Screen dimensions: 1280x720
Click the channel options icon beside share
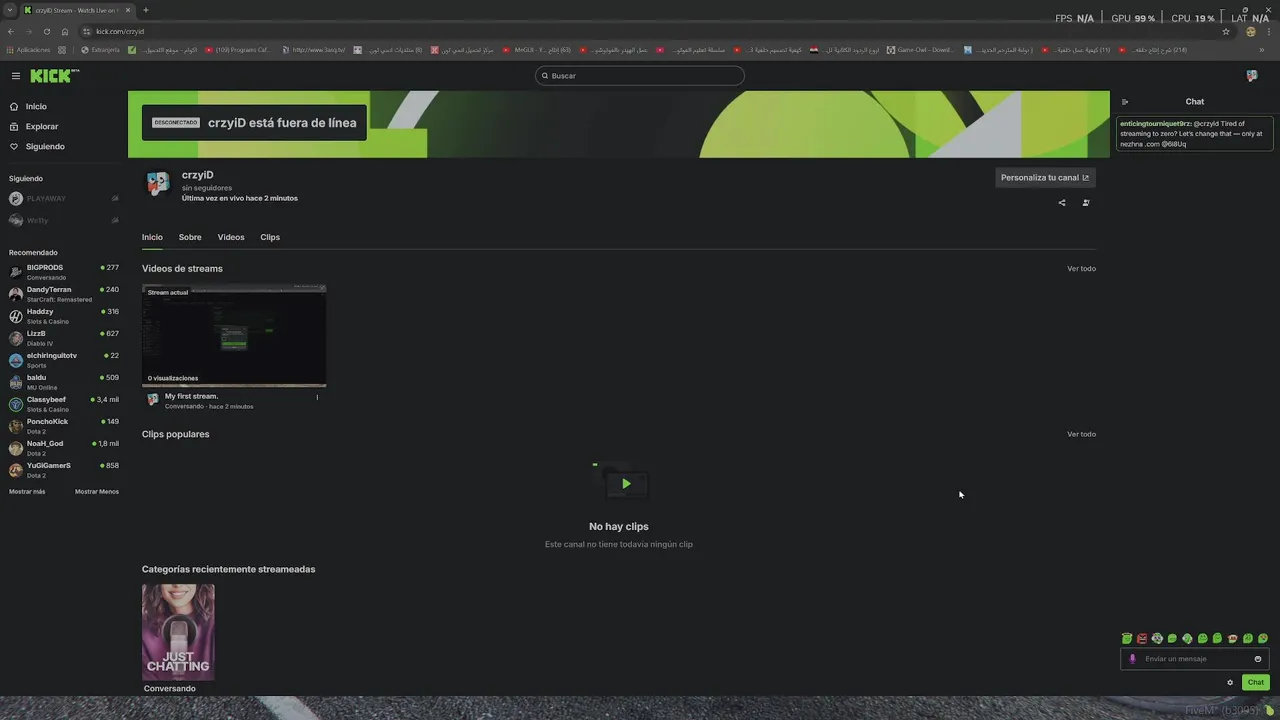point(1086,203)
